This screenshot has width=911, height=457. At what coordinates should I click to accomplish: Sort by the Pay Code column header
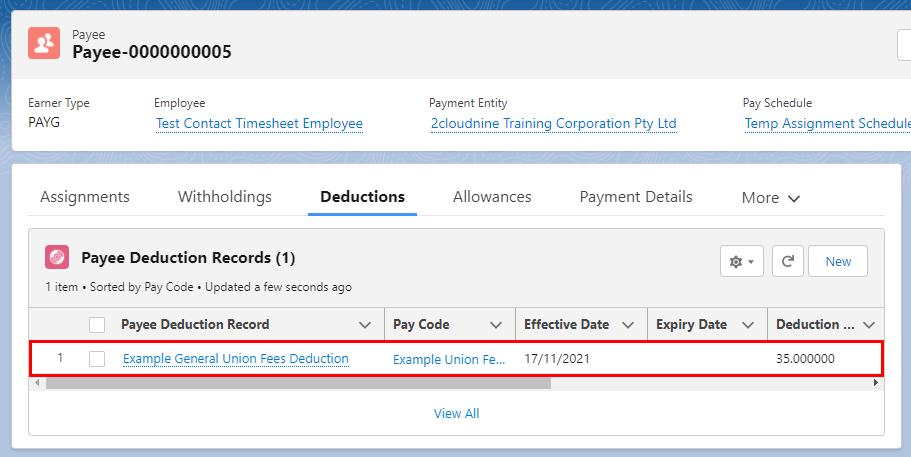coord(421,325)
